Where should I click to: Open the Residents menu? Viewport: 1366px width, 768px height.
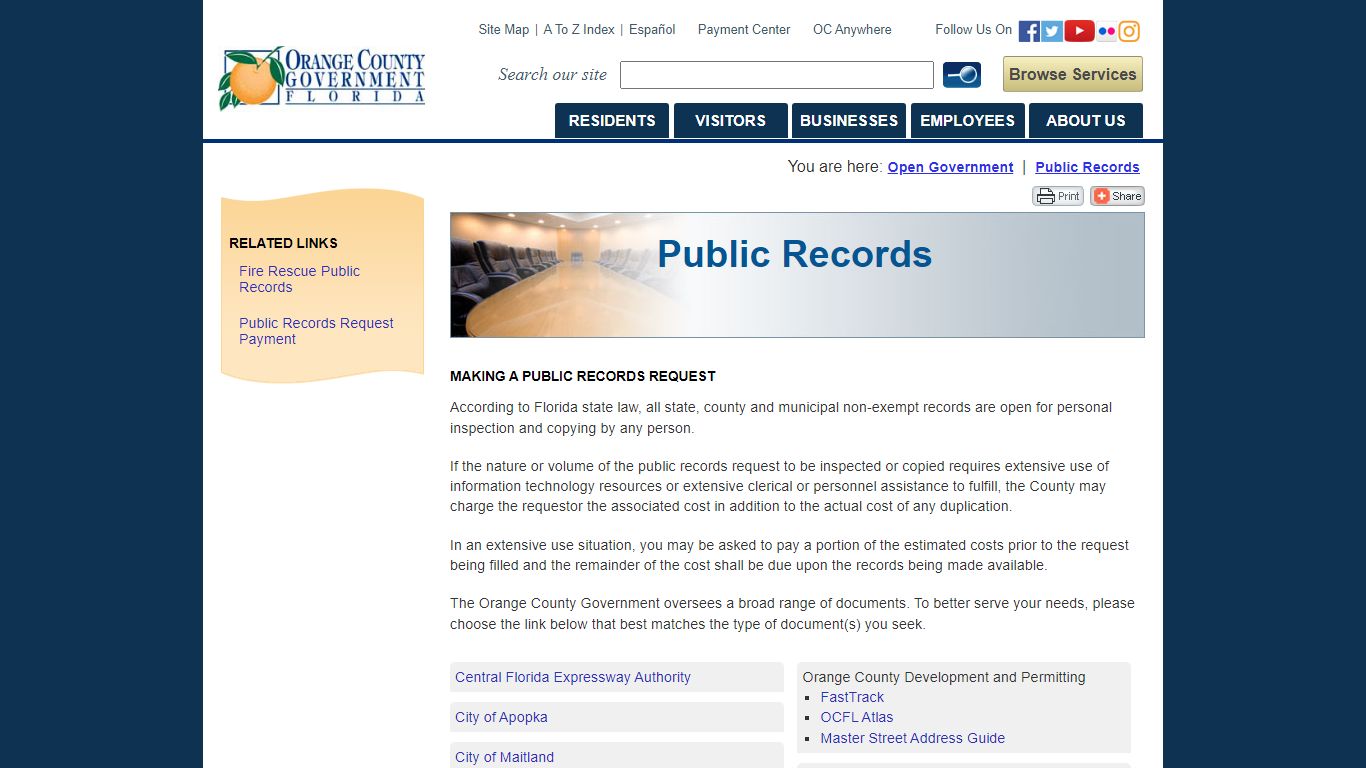pos(612,120)
